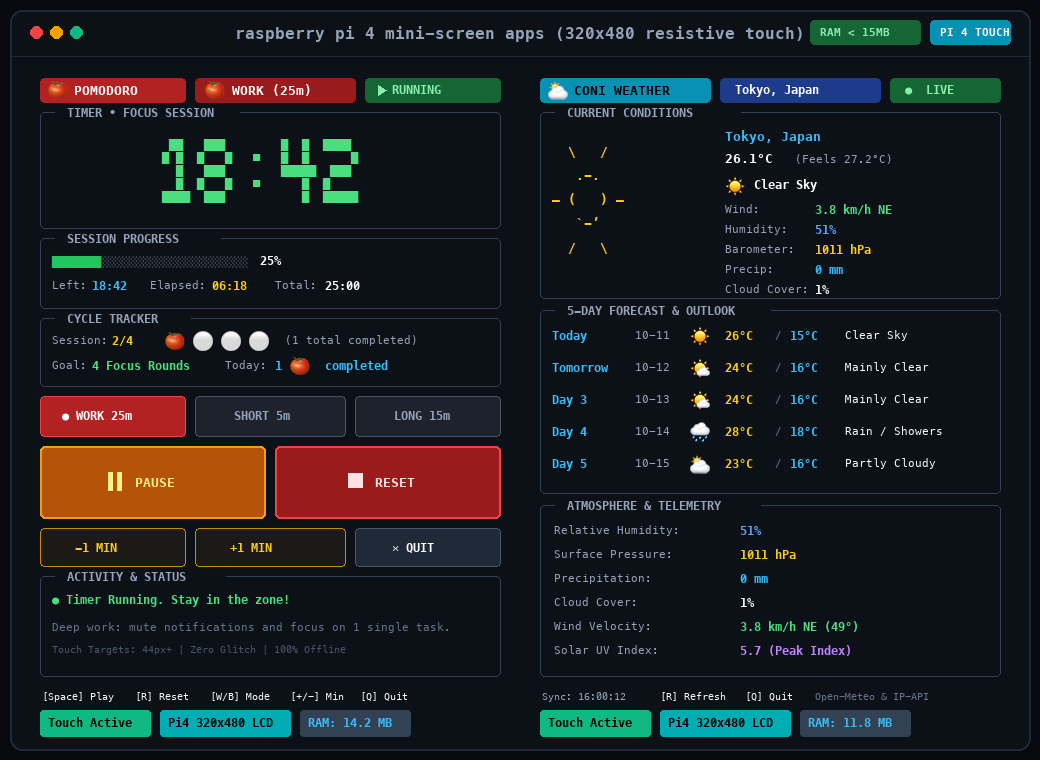Click the Solar UV Index value 5.7
This screenshot has width=1040, height=760.
(x=795, y=651)
